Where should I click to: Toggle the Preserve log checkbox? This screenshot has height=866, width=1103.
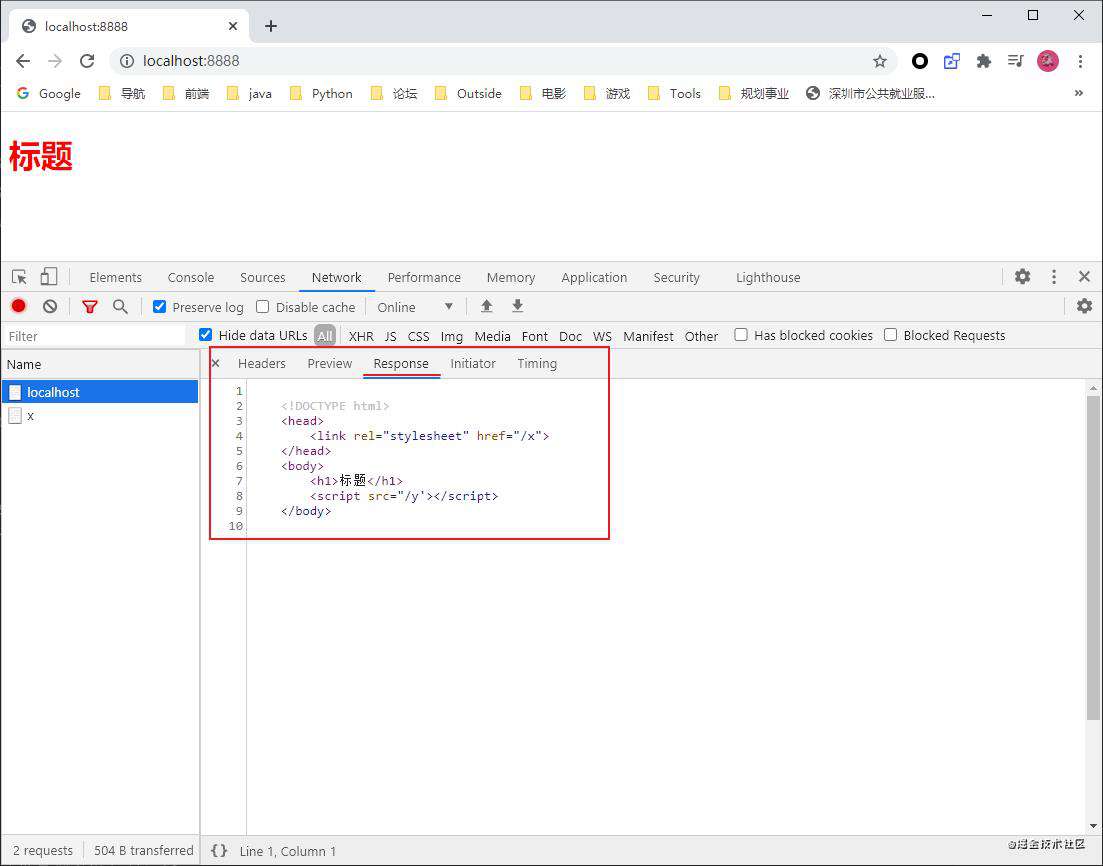point(160,307)
